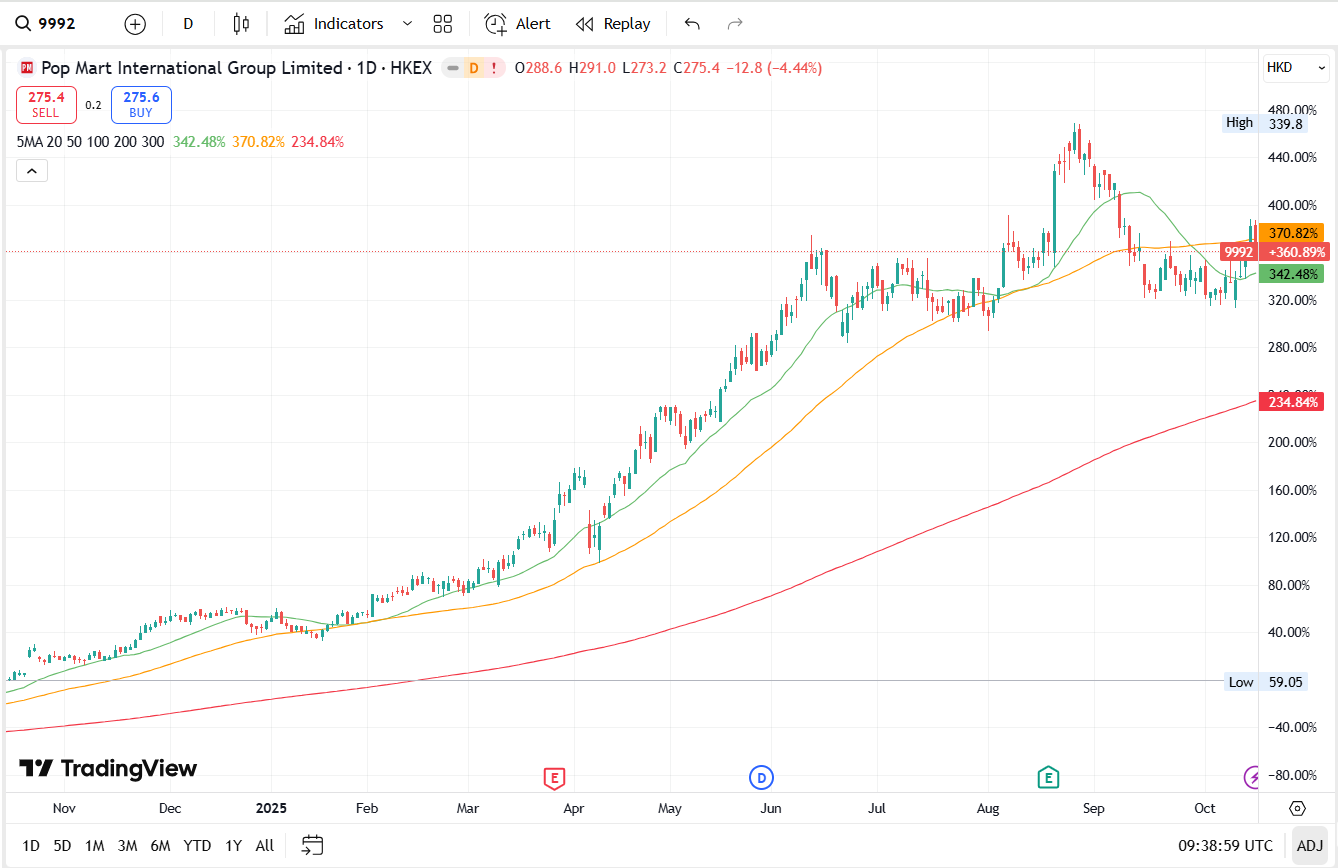Start bar Replay mode
The width and height of the screenshot is (1338, 868).
(613, 24)
